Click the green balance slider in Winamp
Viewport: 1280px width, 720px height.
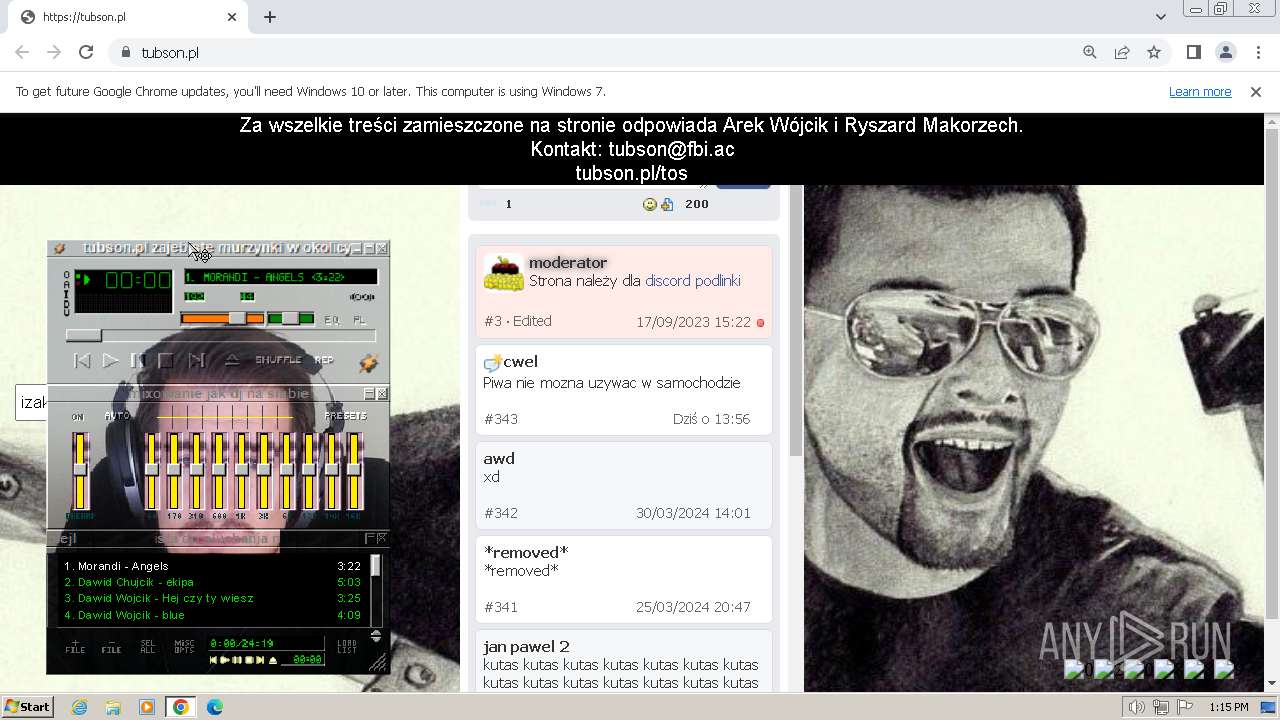tap(291, 319)
